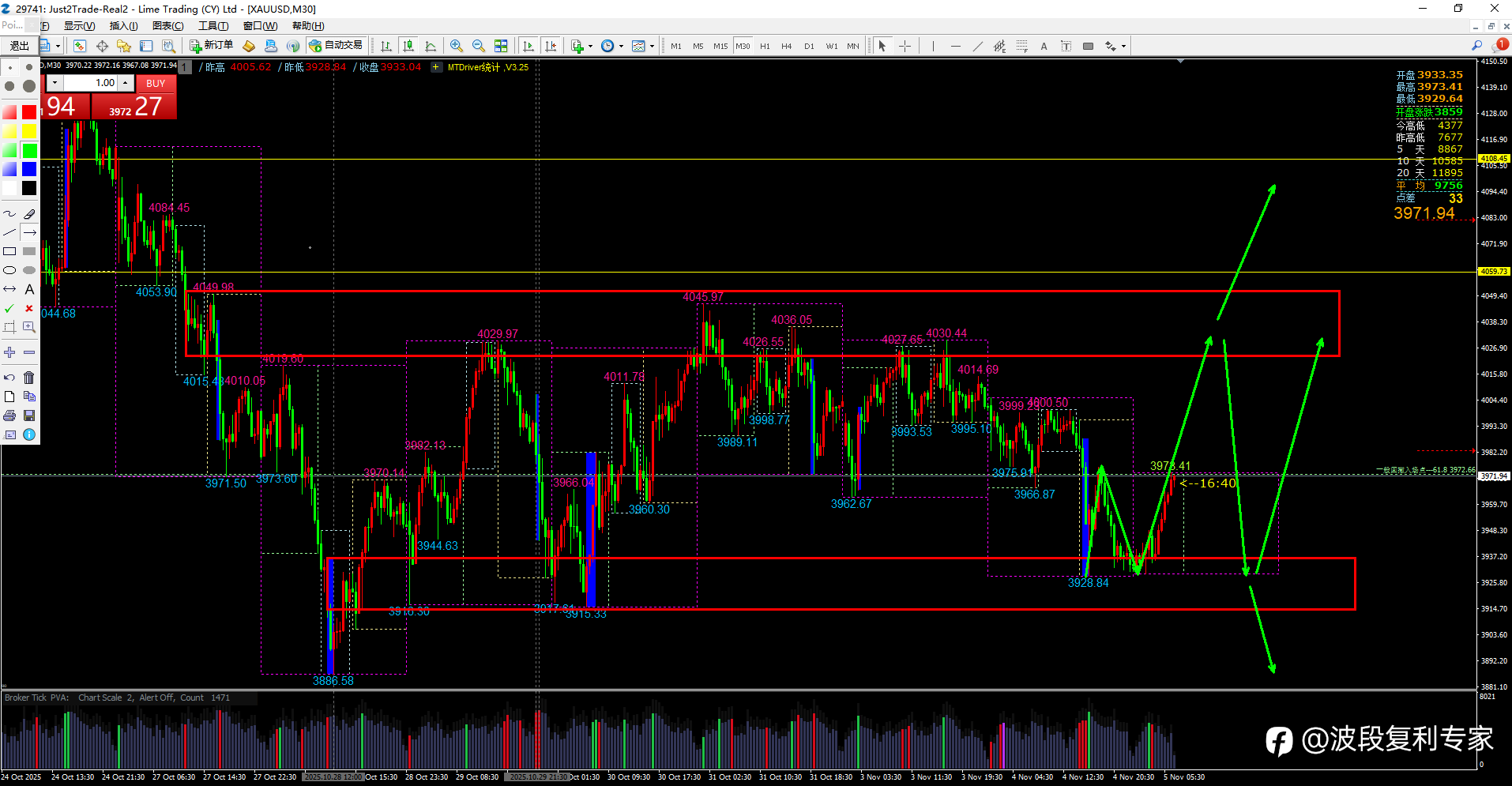
Task: Select the double-headed arrow tool
Action: pyautogui.click(x=9, y=290)
